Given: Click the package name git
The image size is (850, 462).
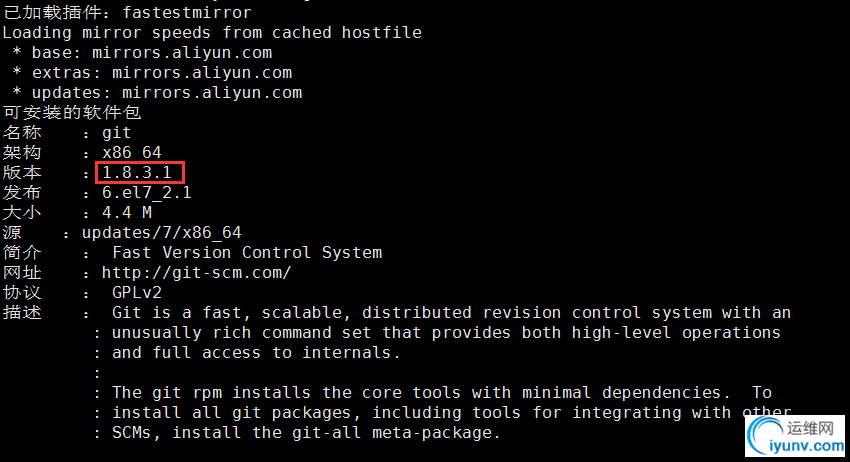Looking at the screenshot, I should pos(117,133).
